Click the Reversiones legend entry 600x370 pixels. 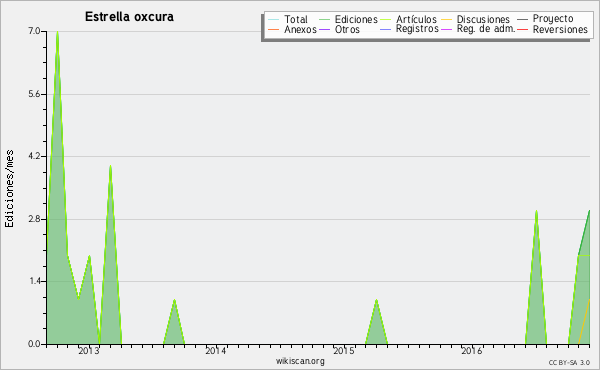pyautogui.click(x=553, y=29)
